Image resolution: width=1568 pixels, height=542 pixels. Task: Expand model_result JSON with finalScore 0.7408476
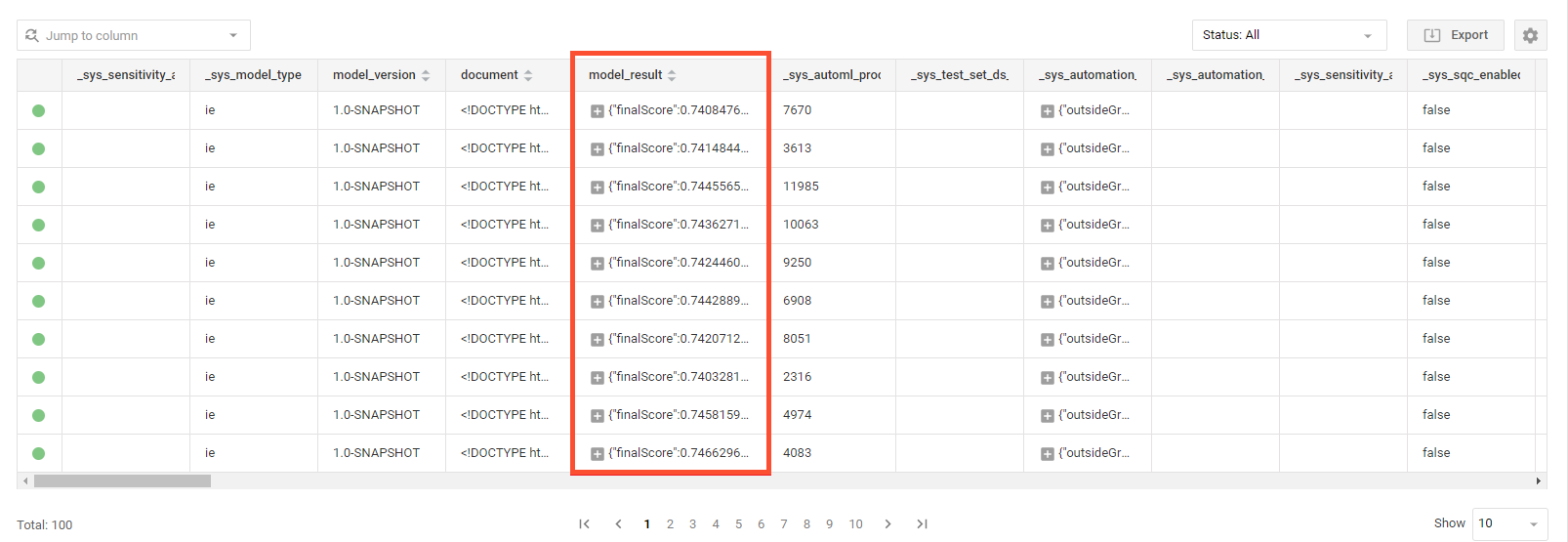pyautogui.click(x=597, y=111)
